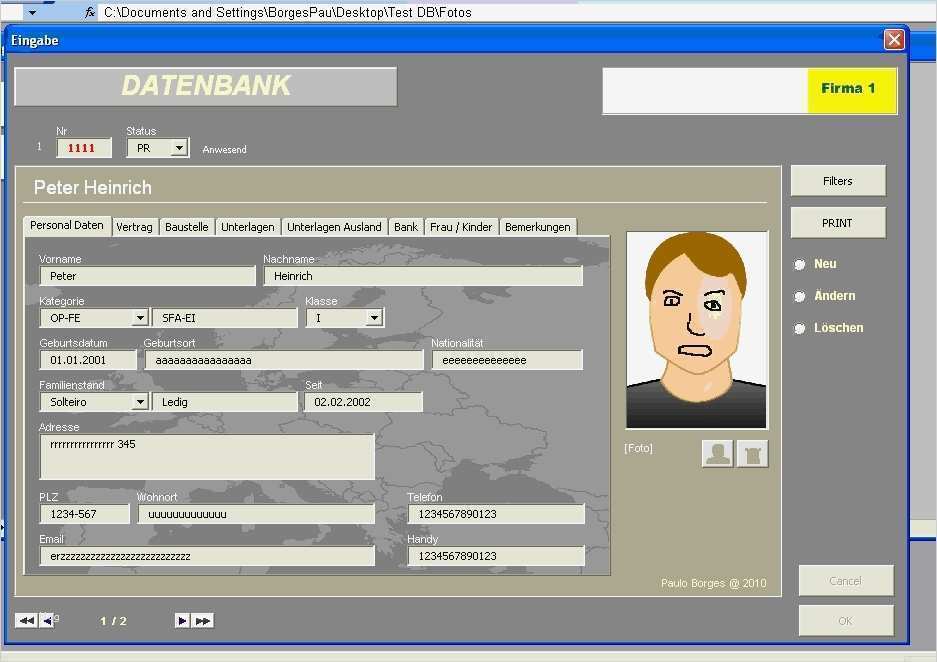The image size is (937, 662).
Task: Click the Ledig description field
Action: [x=225, y=402]
